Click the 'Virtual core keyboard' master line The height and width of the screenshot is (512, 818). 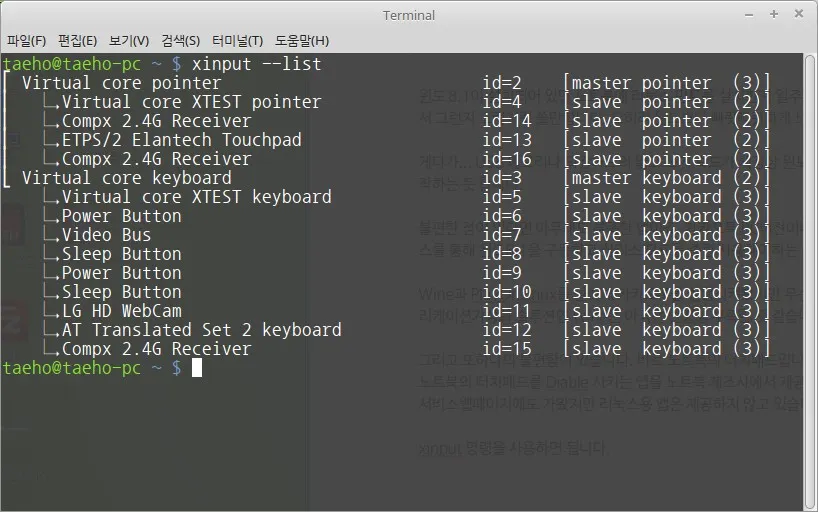coord(126,178)
